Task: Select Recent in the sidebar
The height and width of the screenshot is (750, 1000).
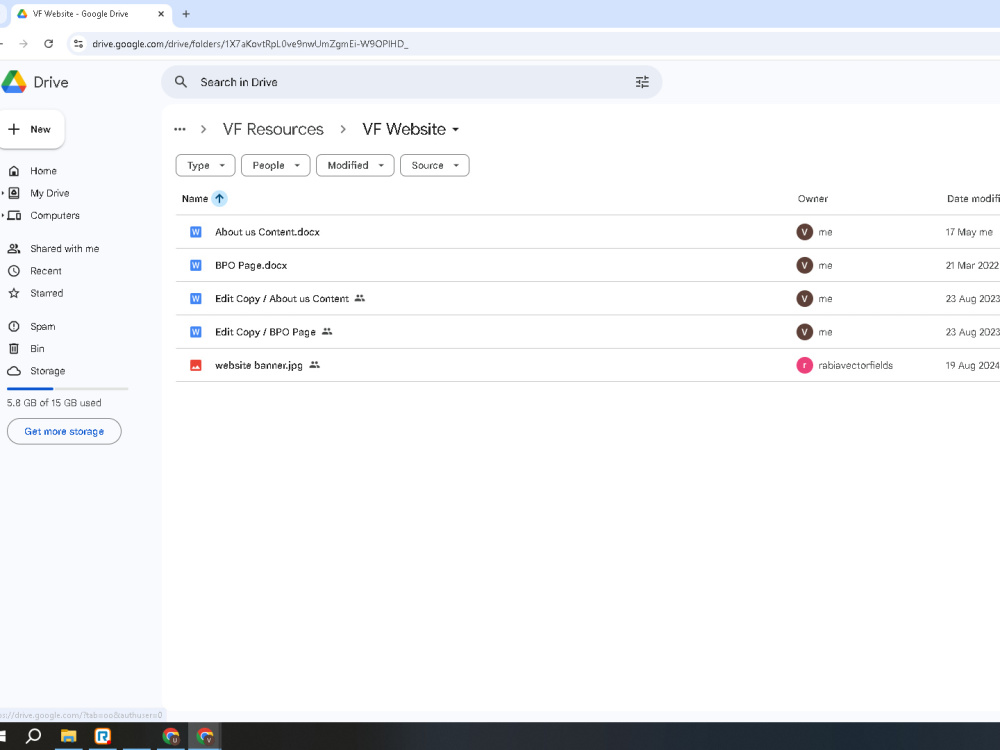Action: pos(46,271)
